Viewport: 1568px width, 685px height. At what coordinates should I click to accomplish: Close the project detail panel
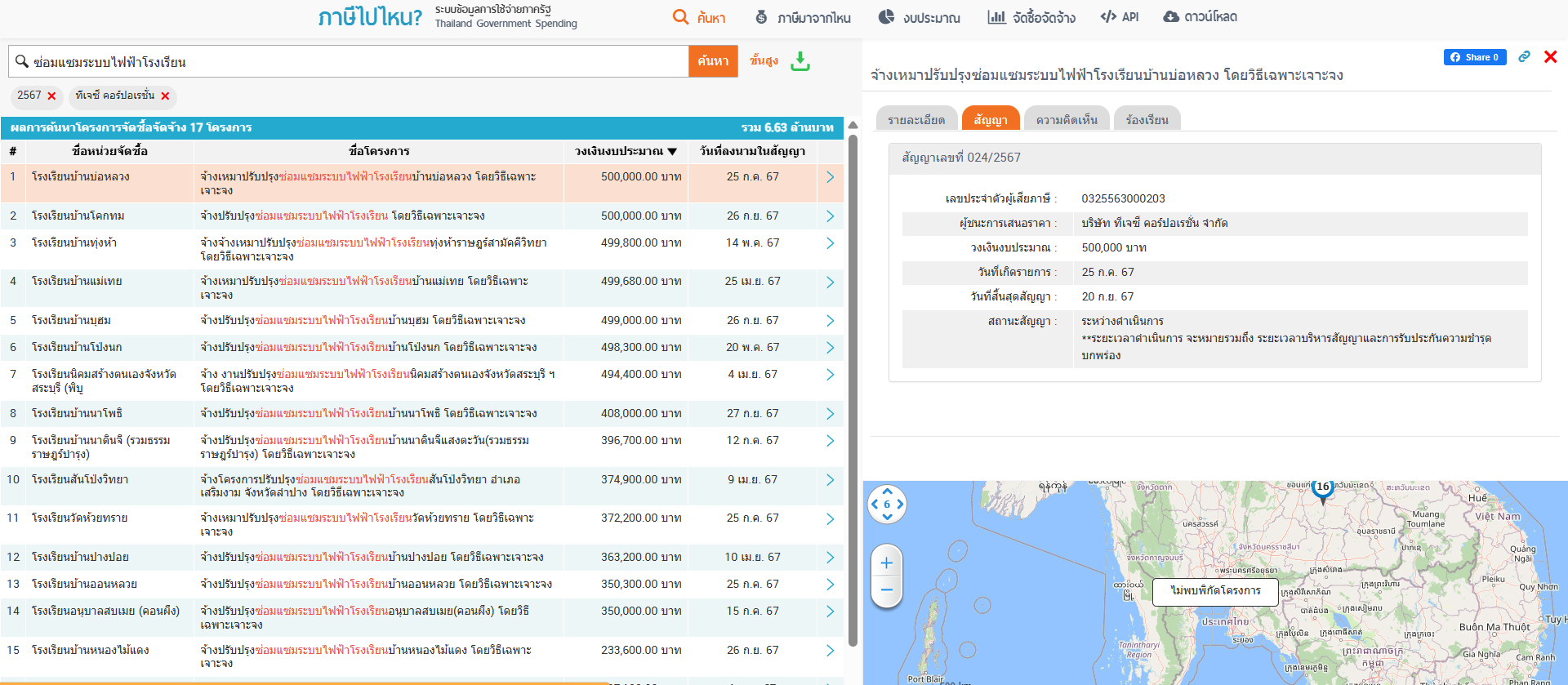click(1550, 56)
